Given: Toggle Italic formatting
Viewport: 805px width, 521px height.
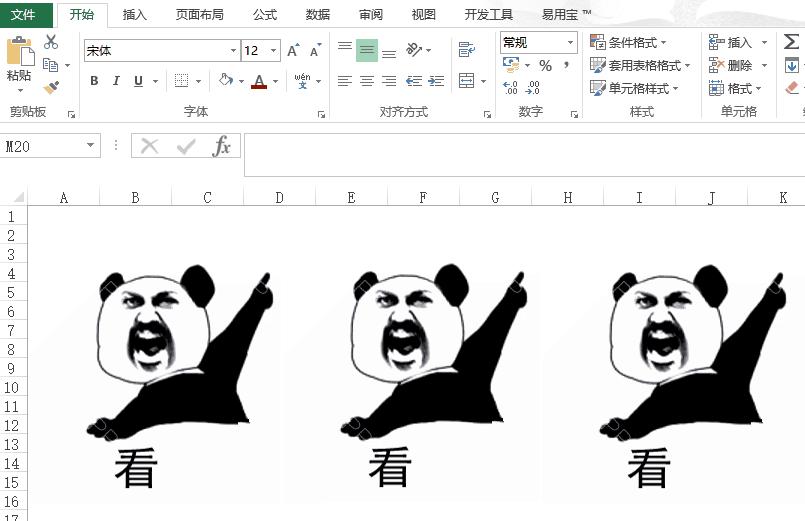Looking at the screenshot, I should click(x=116, y=81).
